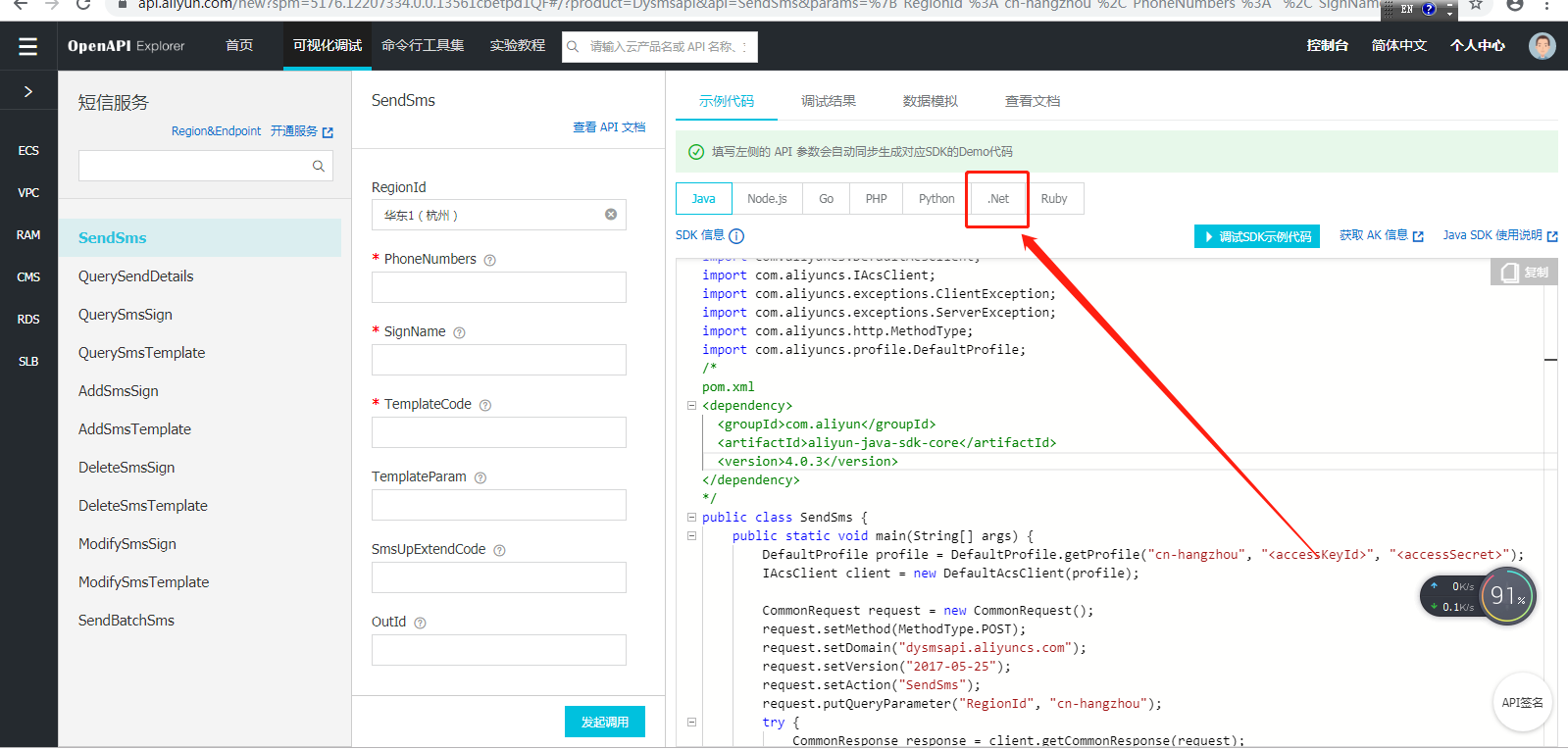
Task: Copy the sample code
Action: tap(1525, 273)
